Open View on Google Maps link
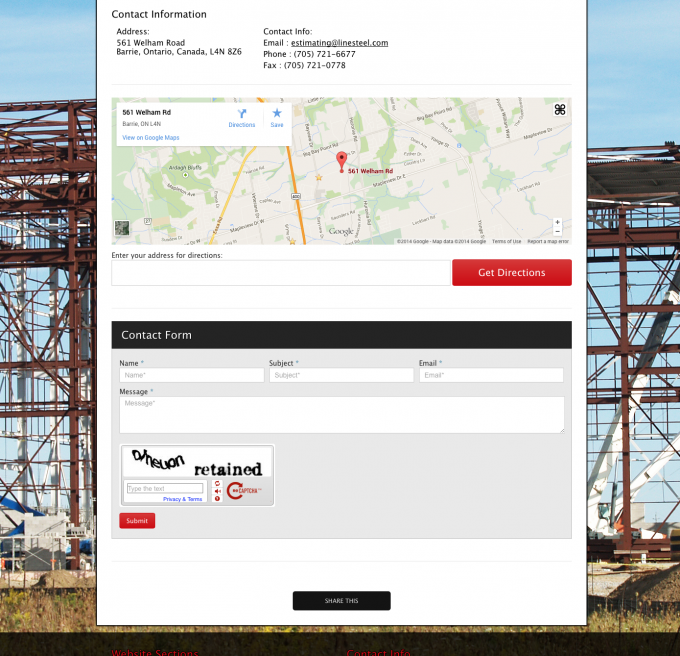680x656 pixels. [151, 137]
